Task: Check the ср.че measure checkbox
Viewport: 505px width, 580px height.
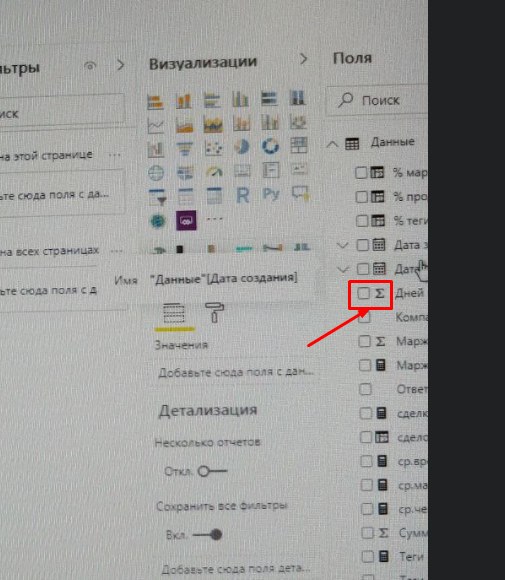Action: point(367,509)
